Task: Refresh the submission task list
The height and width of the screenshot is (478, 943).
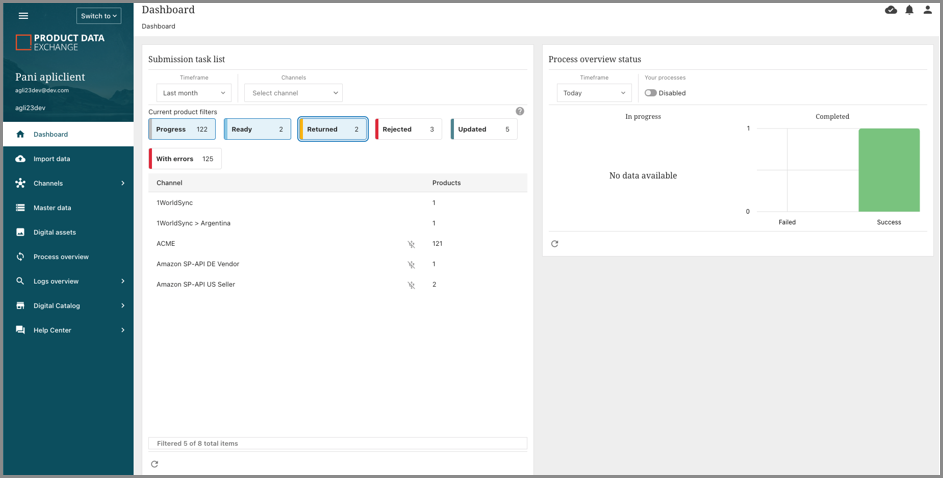Action: (155, 464)
